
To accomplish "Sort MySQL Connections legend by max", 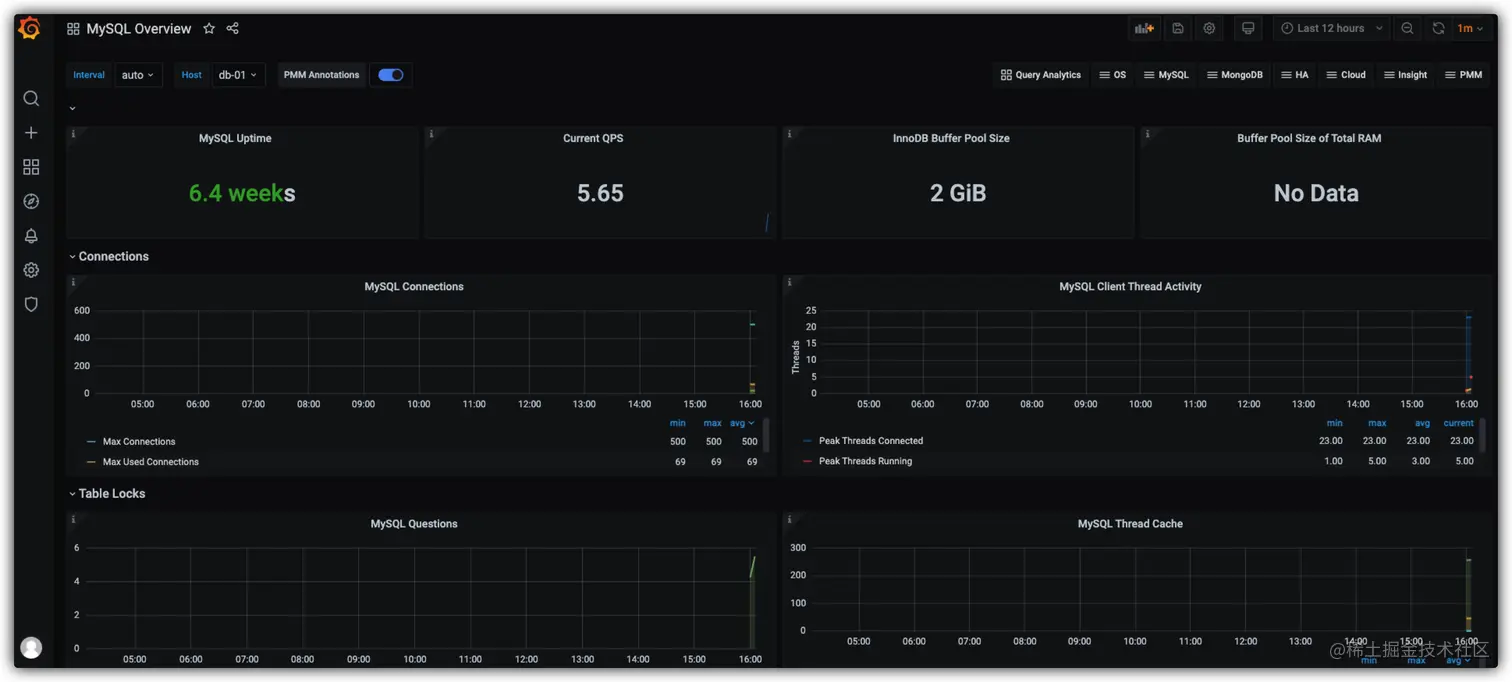I will pyautogui.click(x=713, y=423).
